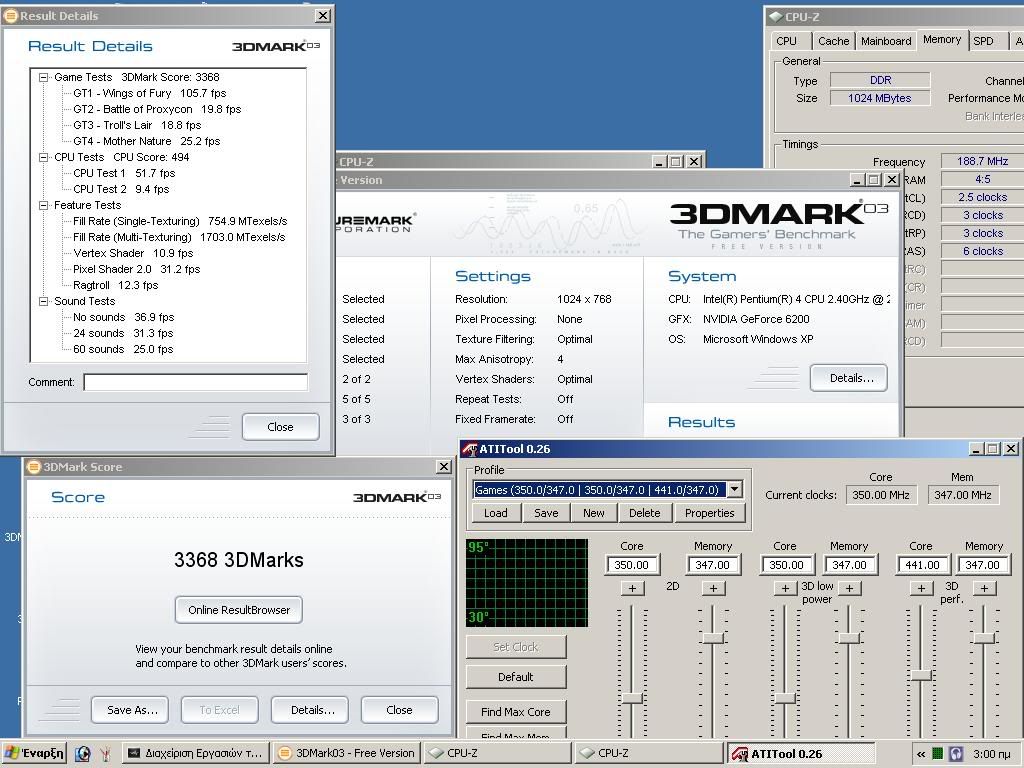
Task: Click the green system tray icon
Action: pyautogui.click(x=938, y=754)
